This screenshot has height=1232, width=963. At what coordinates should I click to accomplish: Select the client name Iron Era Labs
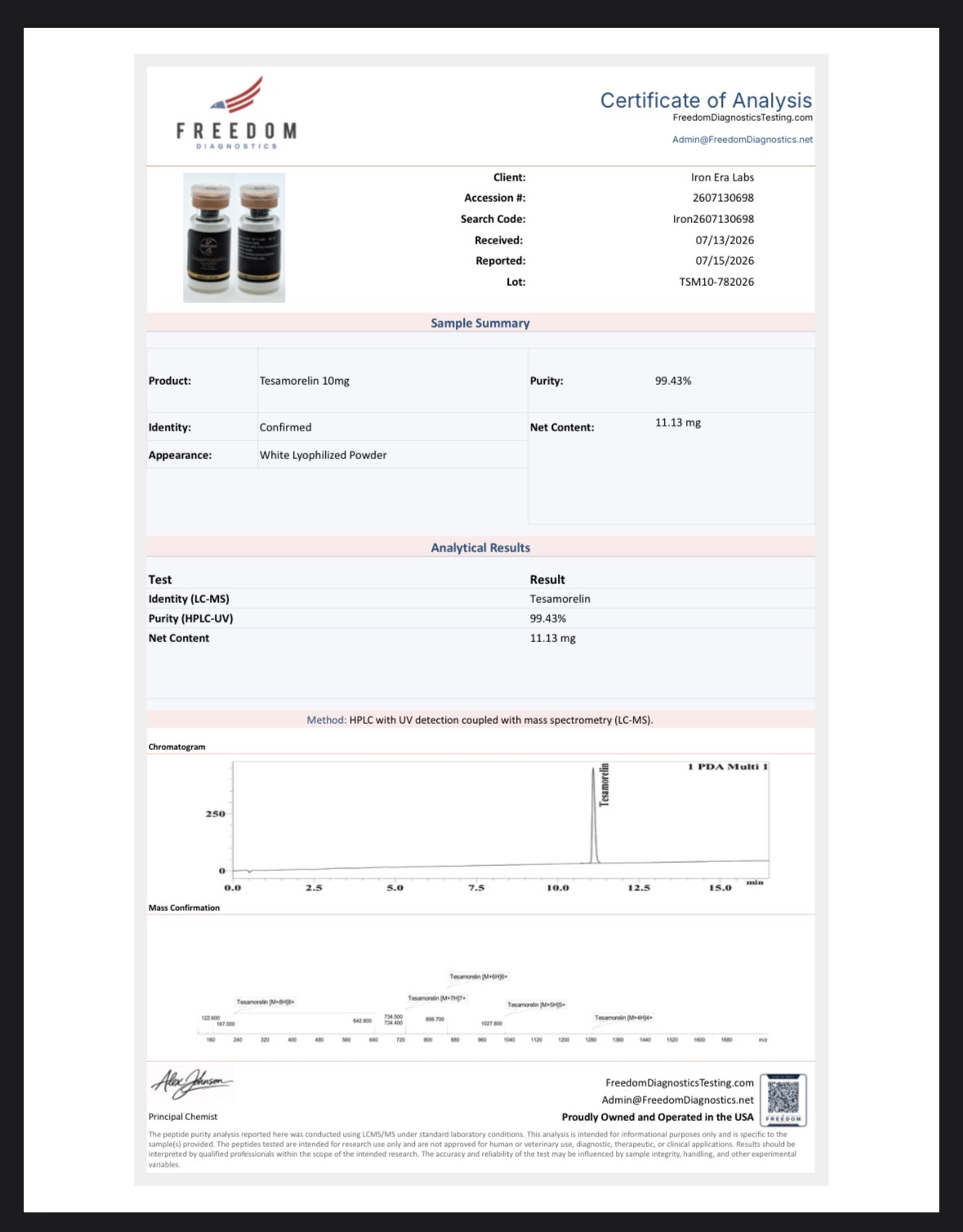[x=722, y=177]
